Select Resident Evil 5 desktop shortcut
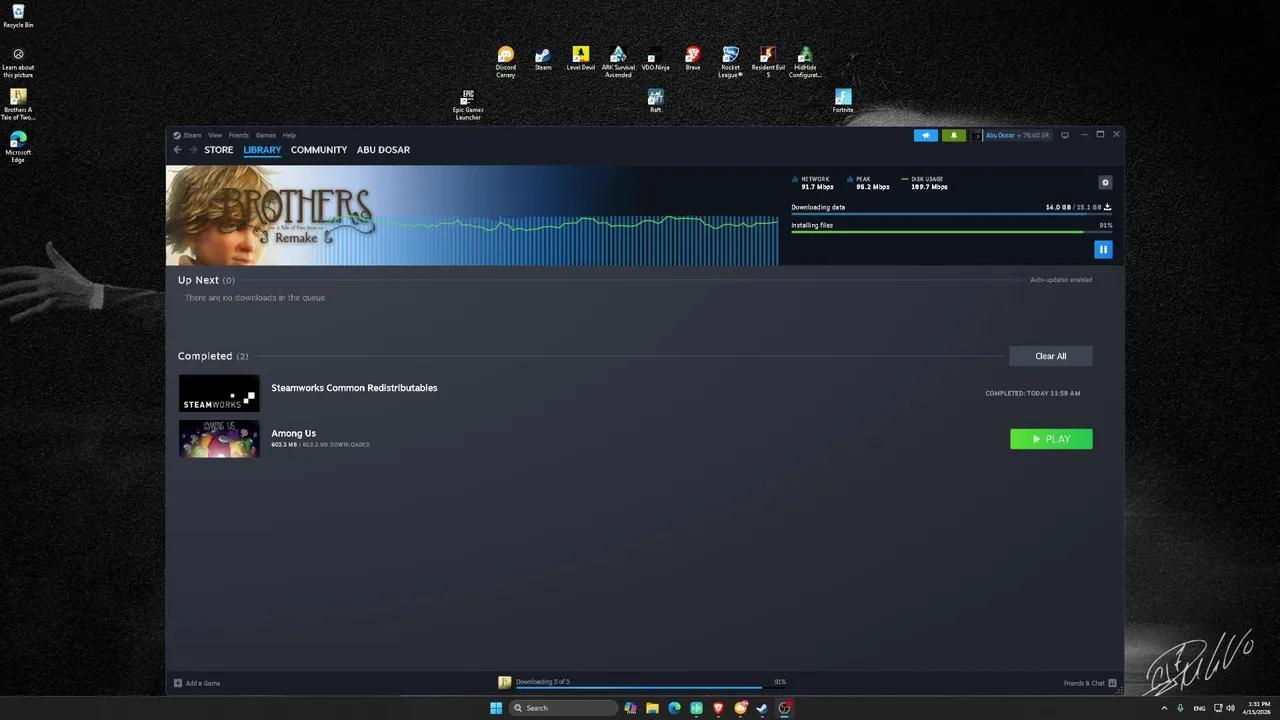 pos(768,61)
